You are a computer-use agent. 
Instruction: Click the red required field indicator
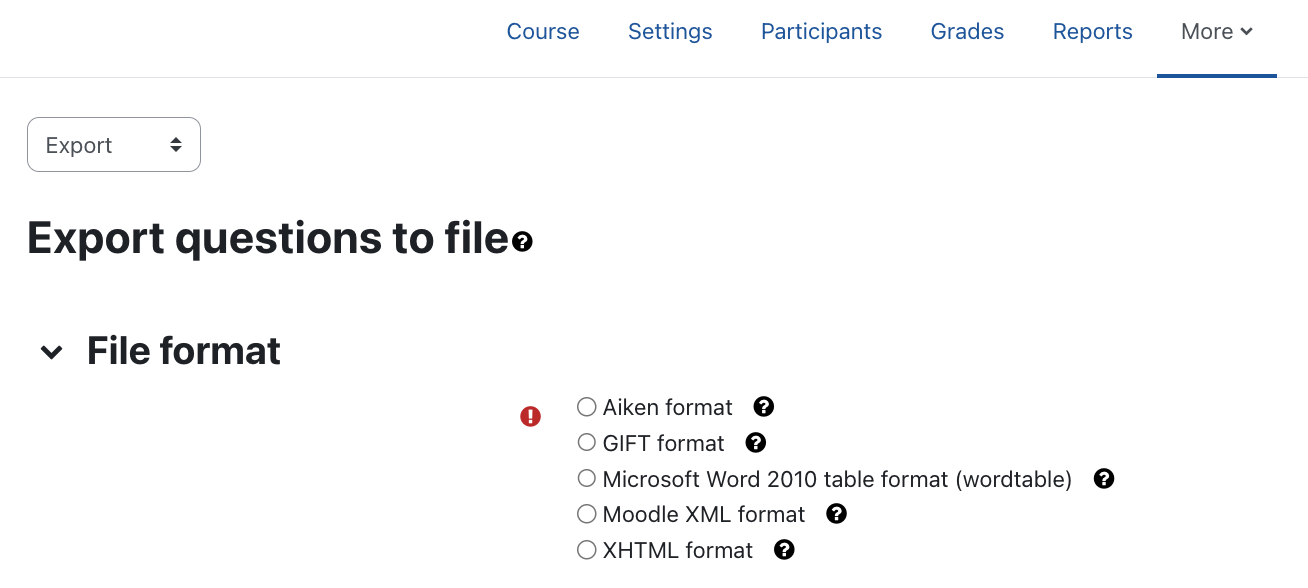tap(530, 416)
